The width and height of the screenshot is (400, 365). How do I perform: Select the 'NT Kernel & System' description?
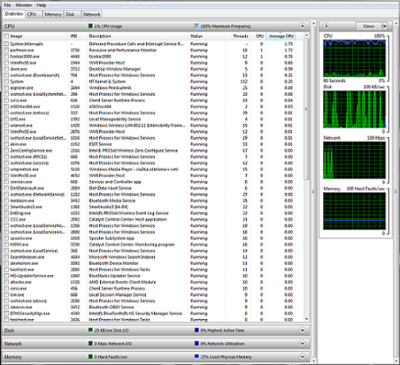pos(107,81)
